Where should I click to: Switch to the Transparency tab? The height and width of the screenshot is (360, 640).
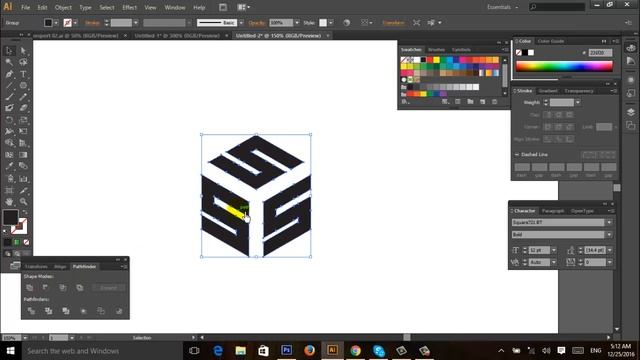pos(579,91)
